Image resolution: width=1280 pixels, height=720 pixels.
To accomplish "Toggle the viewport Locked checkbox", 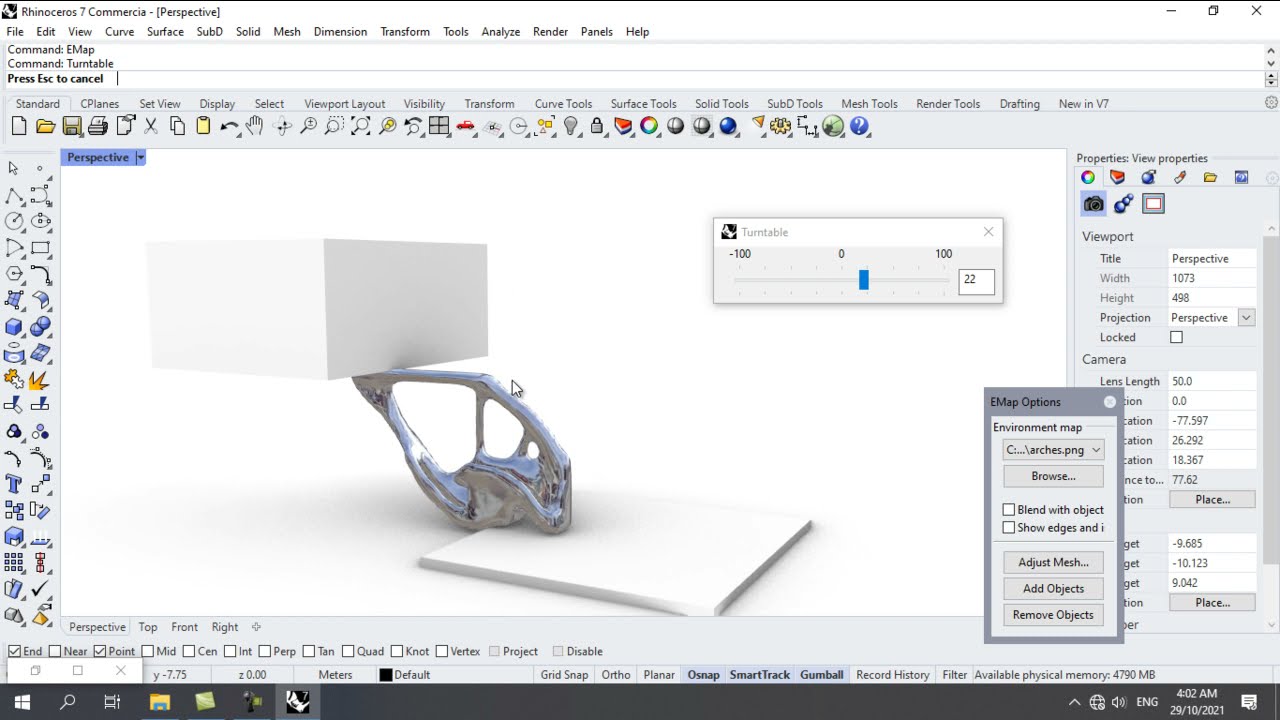I will pyautogui.click(x=1177, y=338).
